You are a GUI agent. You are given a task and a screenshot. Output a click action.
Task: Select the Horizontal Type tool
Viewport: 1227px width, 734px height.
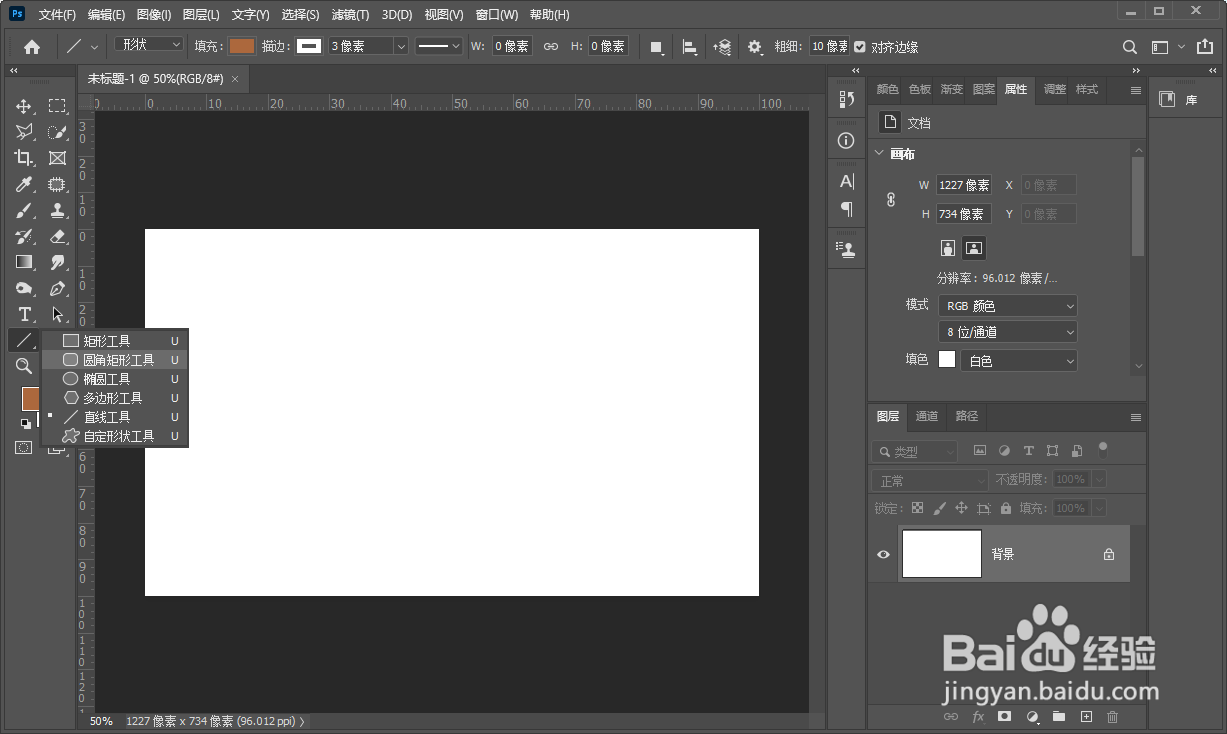click(x=24, y=314)
